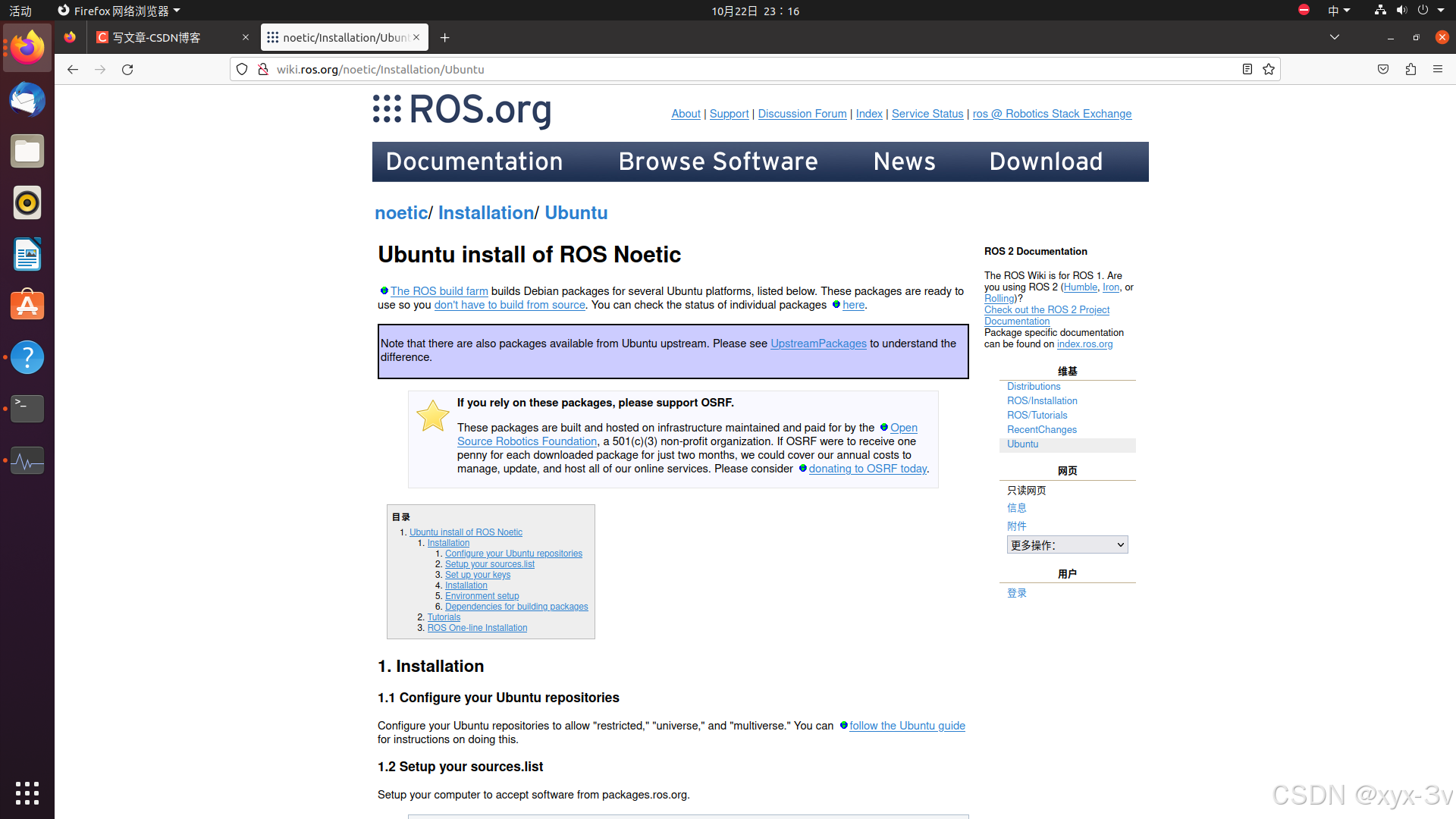The height and width of the screenshot is (819, 1456).
Task: Open Firefox from the Ubuntu dock
Action: [x=27, y=48]
